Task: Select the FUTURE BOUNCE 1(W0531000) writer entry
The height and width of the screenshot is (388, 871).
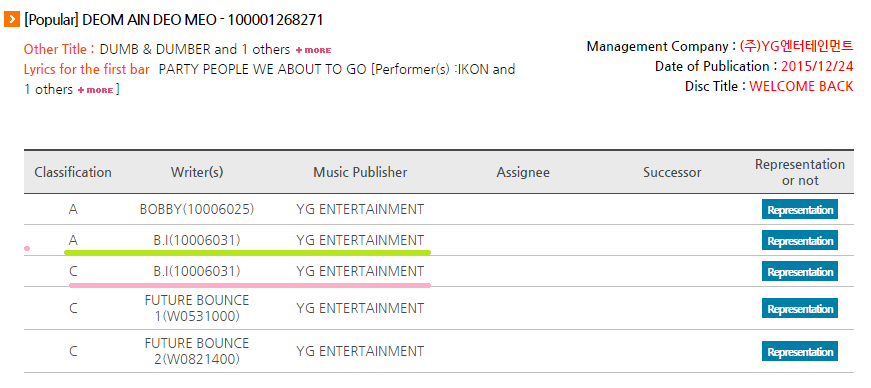Action: (197, 309)
